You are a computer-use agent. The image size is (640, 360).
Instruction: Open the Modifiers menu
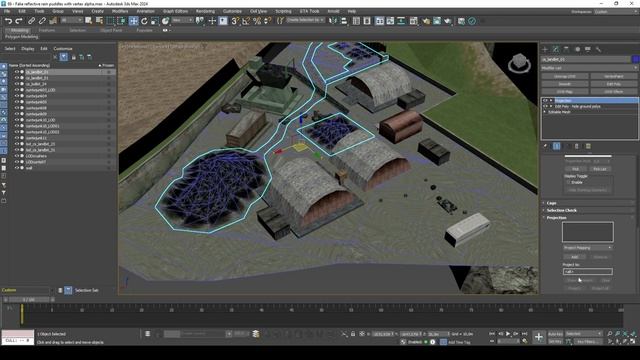pos(120,11)
